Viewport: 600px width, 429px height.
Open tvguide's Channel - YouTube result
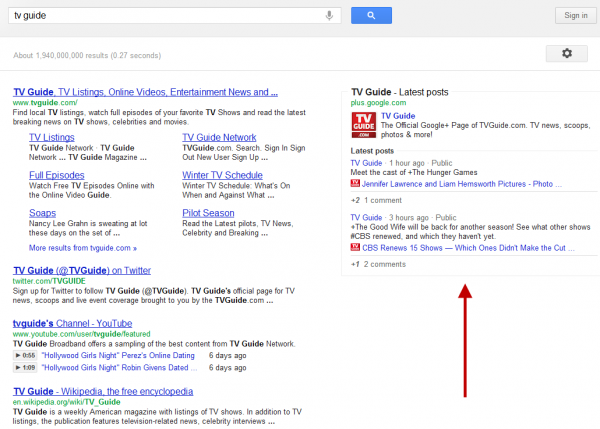coord(72,323)
